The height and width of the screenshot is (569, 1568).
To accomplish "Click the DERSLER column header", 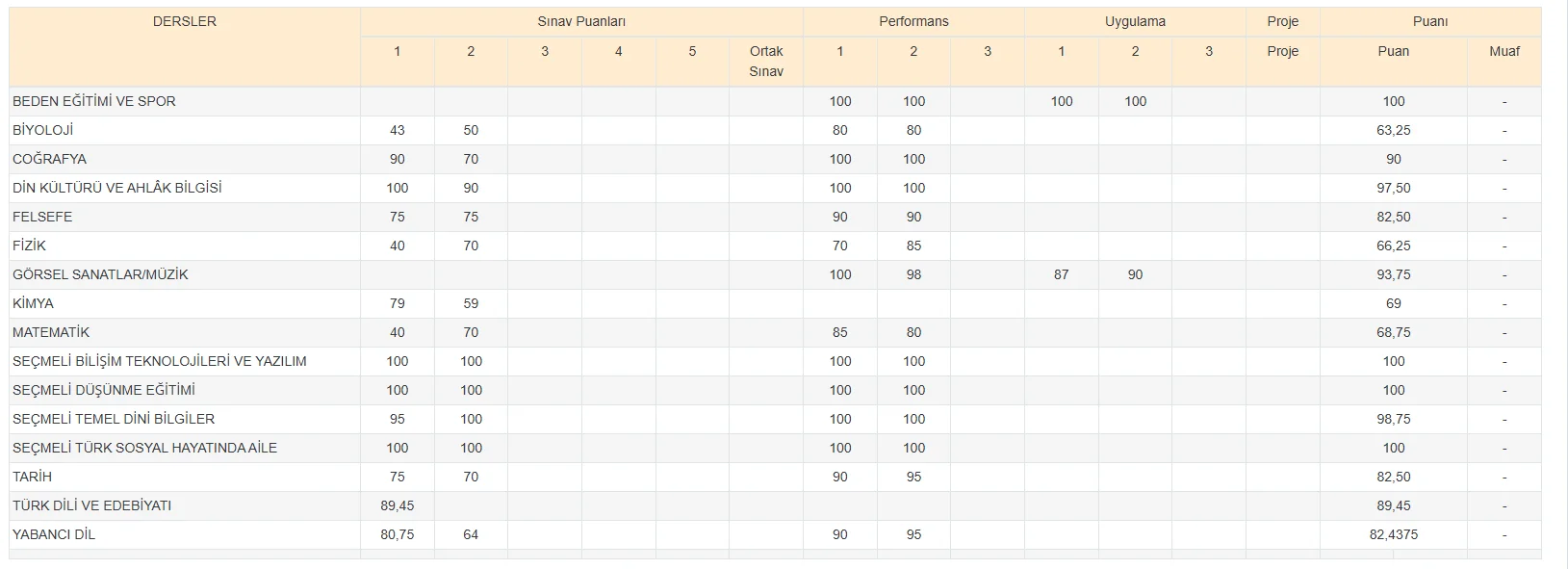I will coord(185,21).
